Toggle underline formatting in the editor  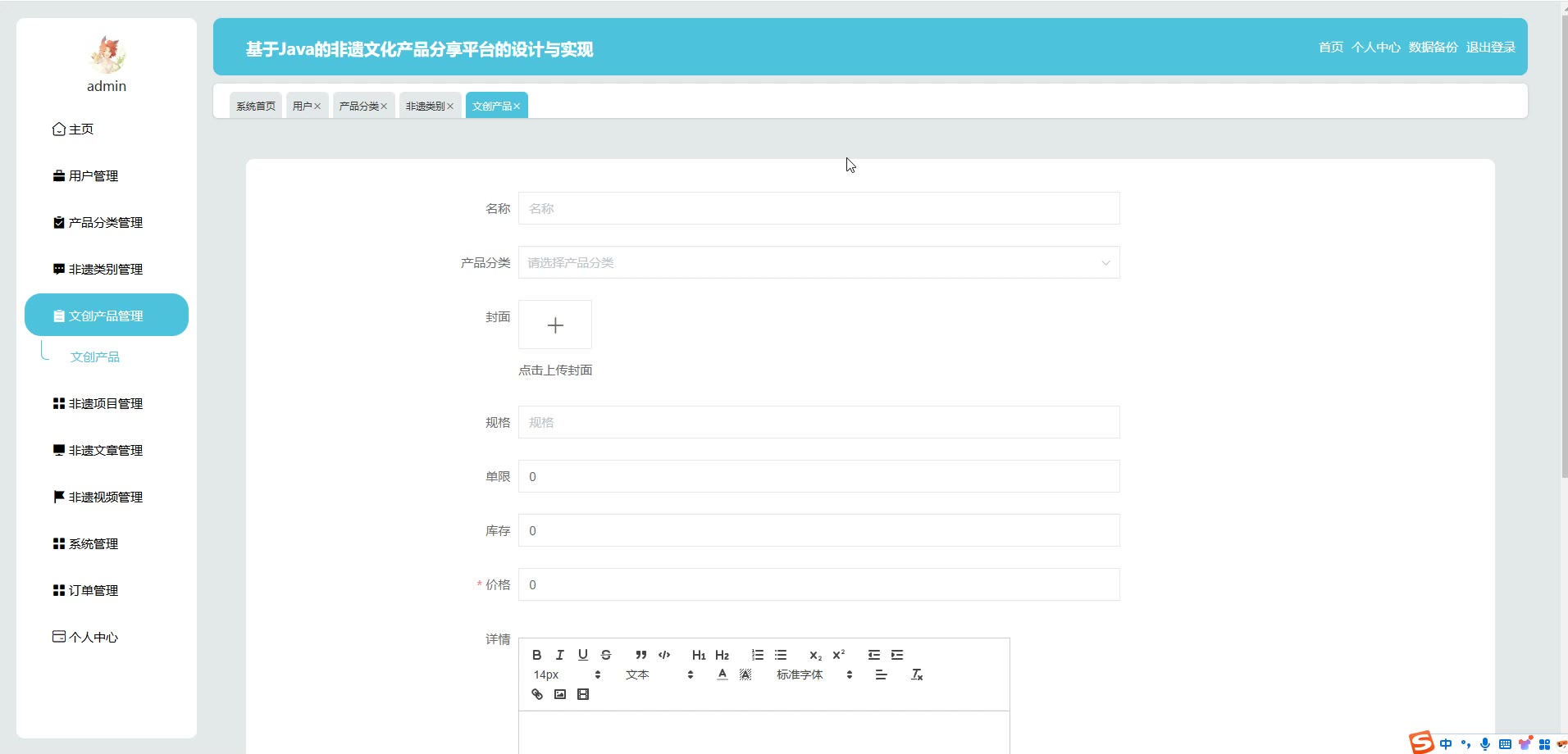[x=582, y=655]
